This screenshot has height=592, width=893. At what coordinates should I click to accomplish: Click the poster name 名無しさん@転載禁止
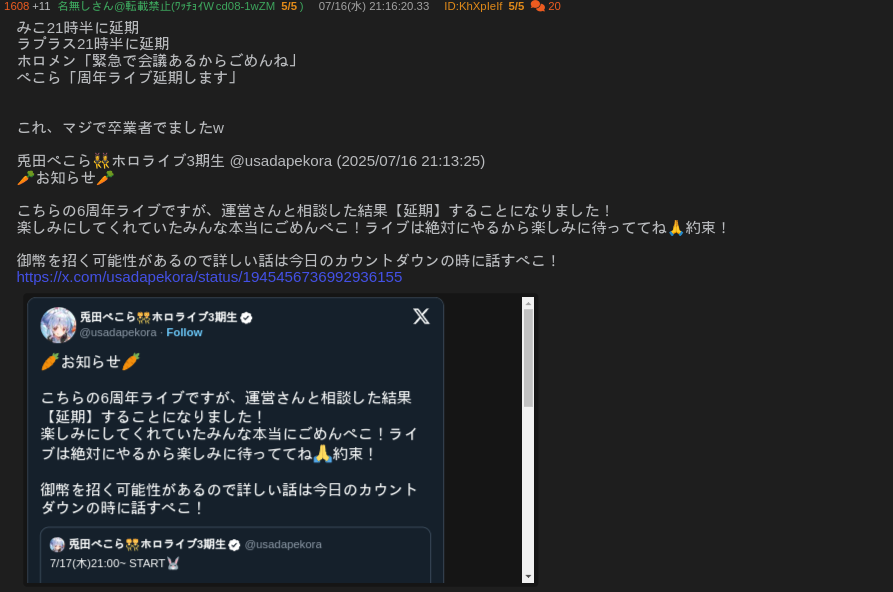click(115, 6)
